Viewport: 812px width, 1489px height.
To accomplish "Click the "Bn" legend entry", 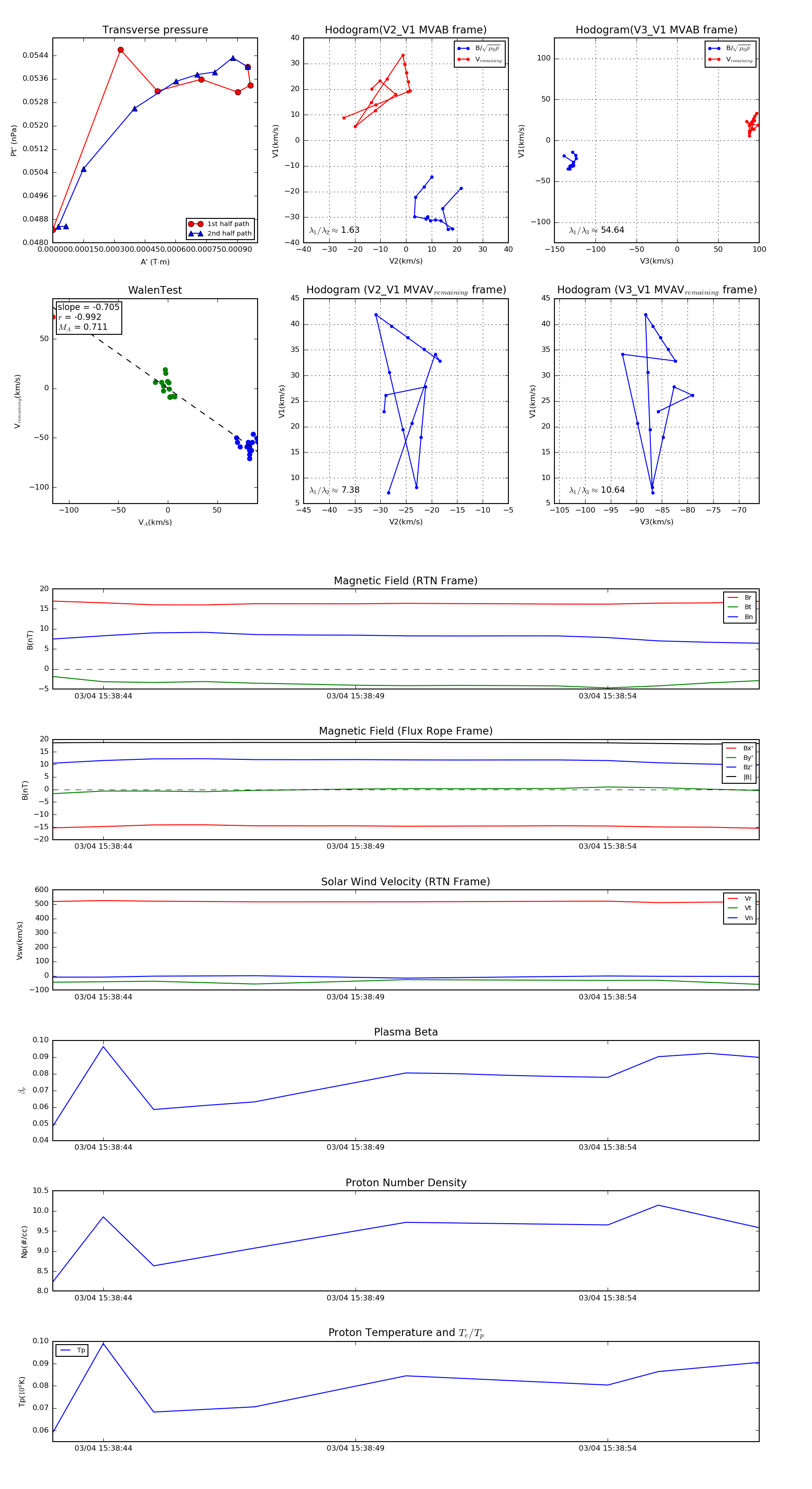I will (x=740, y=617).
